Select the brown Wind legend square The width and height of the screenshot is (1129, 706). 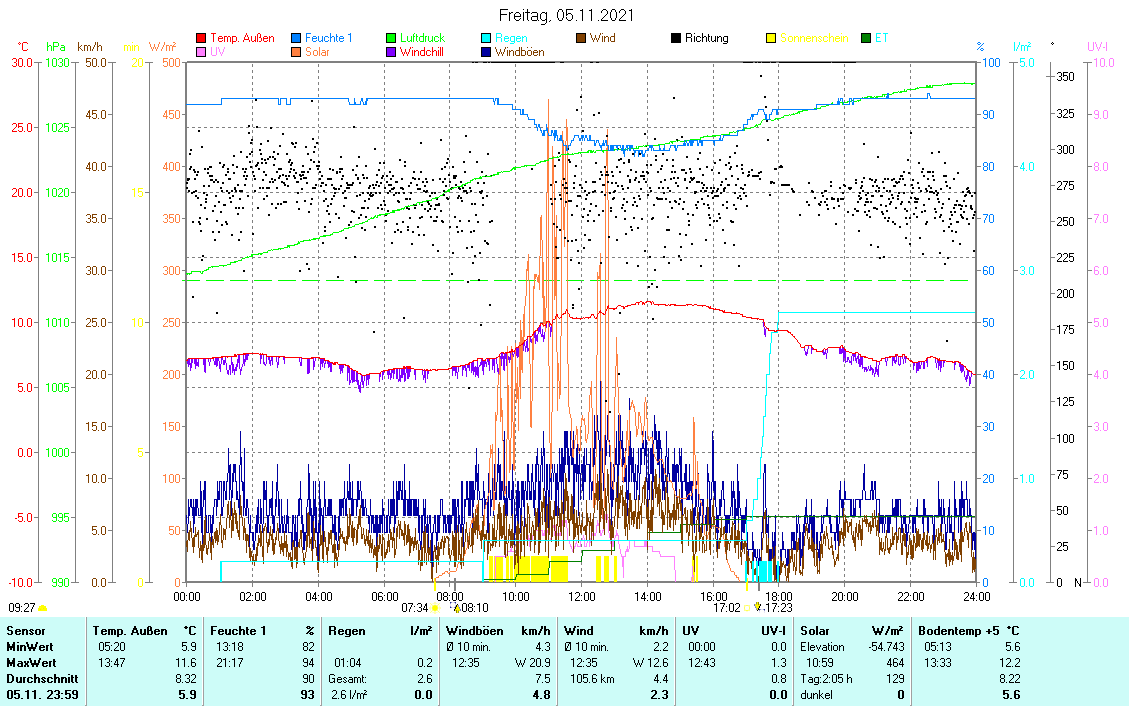click(x=581, y=38)
